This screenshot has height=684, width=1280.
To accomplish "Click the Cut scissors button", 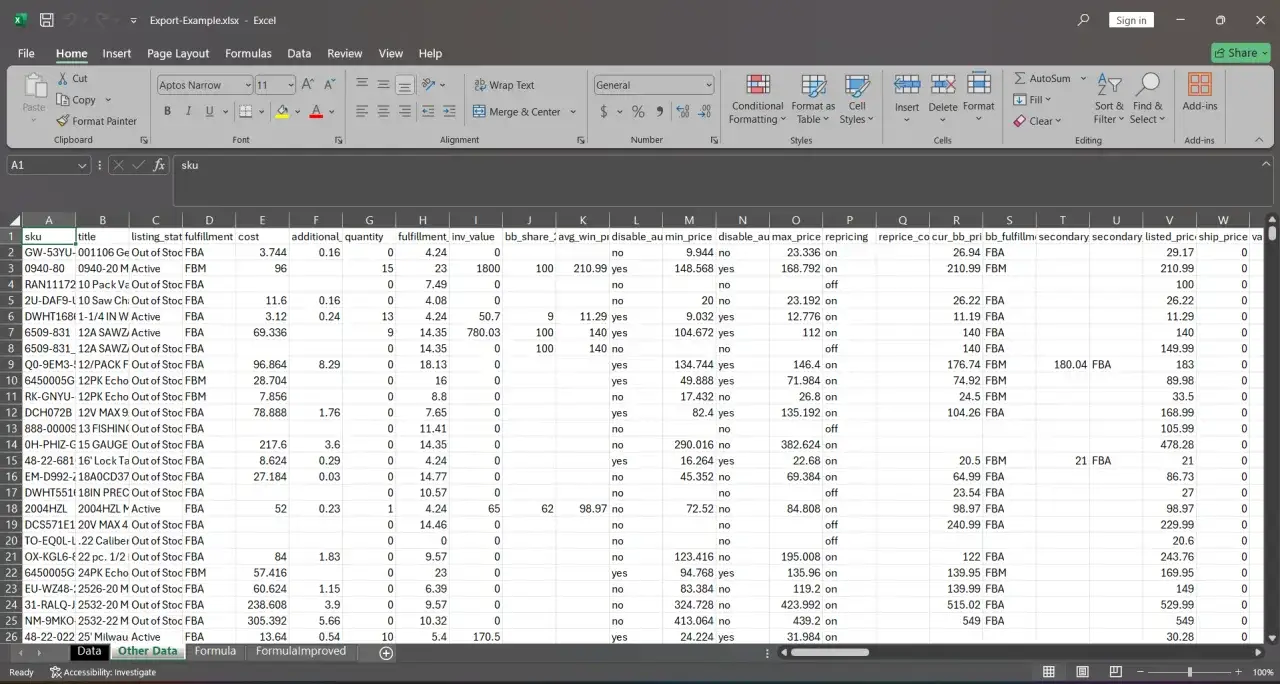I will 72,78.
